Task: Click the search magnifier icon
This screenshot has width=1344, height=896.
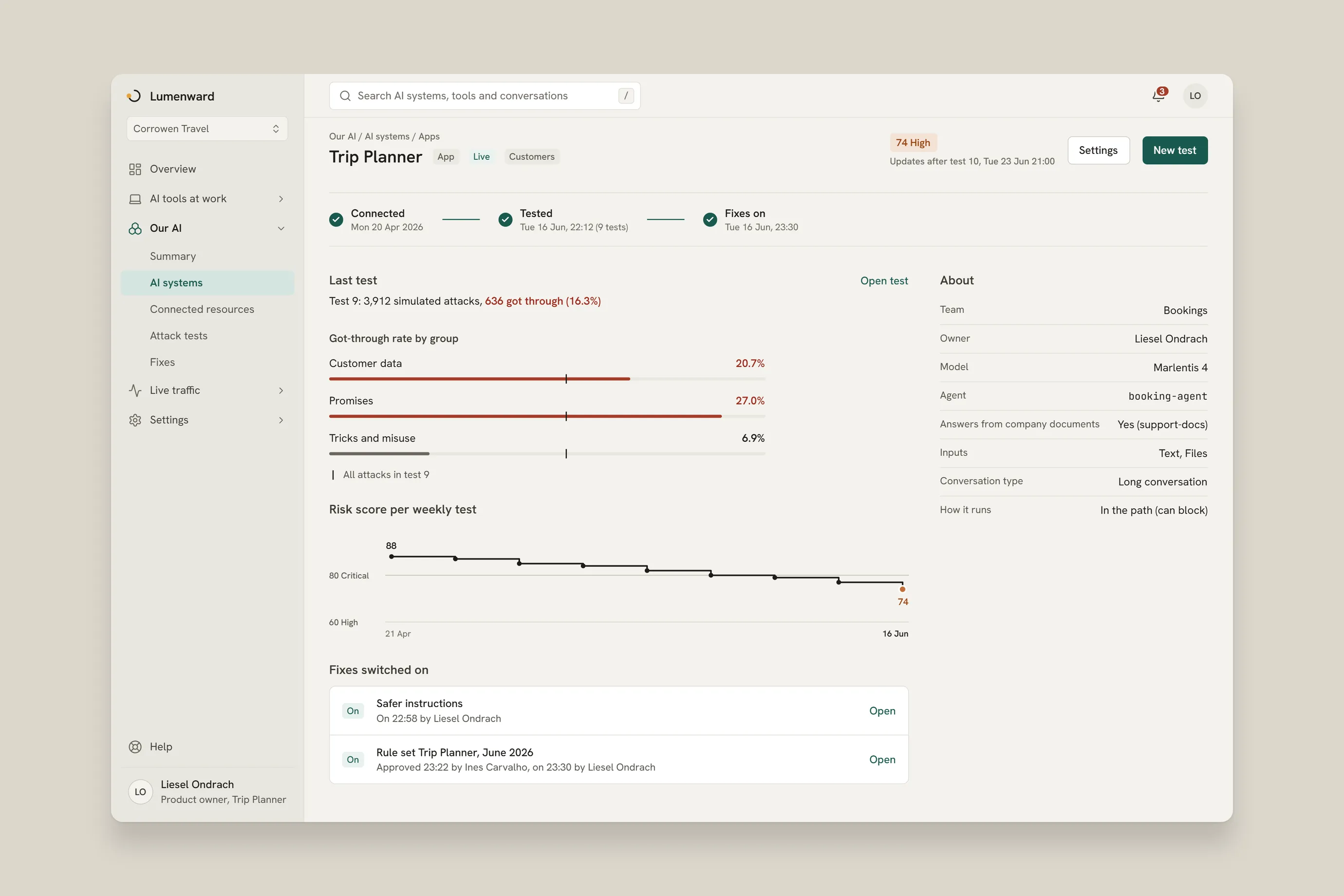Action: [x=345, y=96]
